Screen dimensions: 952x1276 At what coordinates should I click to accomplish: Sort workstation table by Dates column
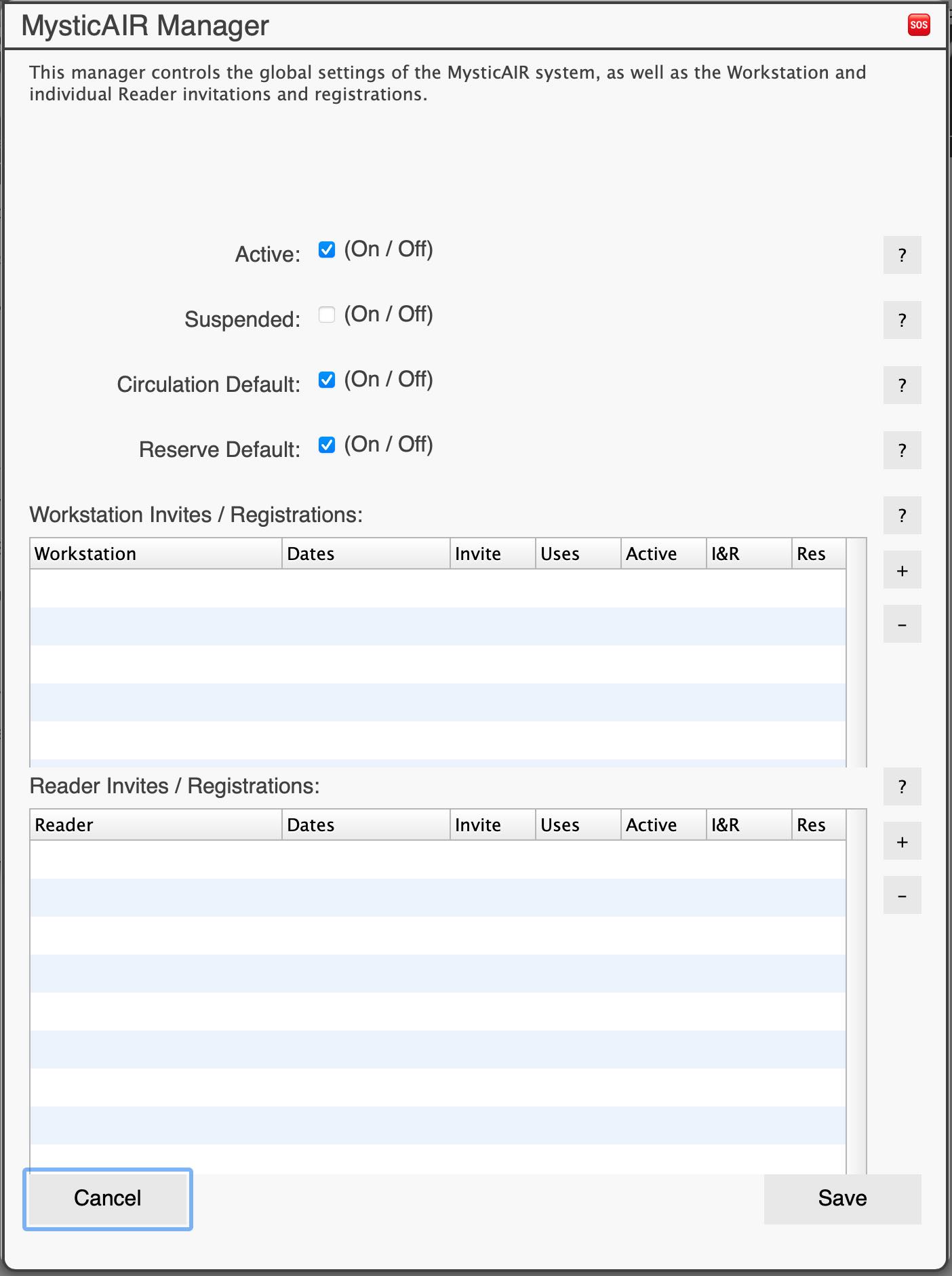pyautogui.click(x=366, y=553)
